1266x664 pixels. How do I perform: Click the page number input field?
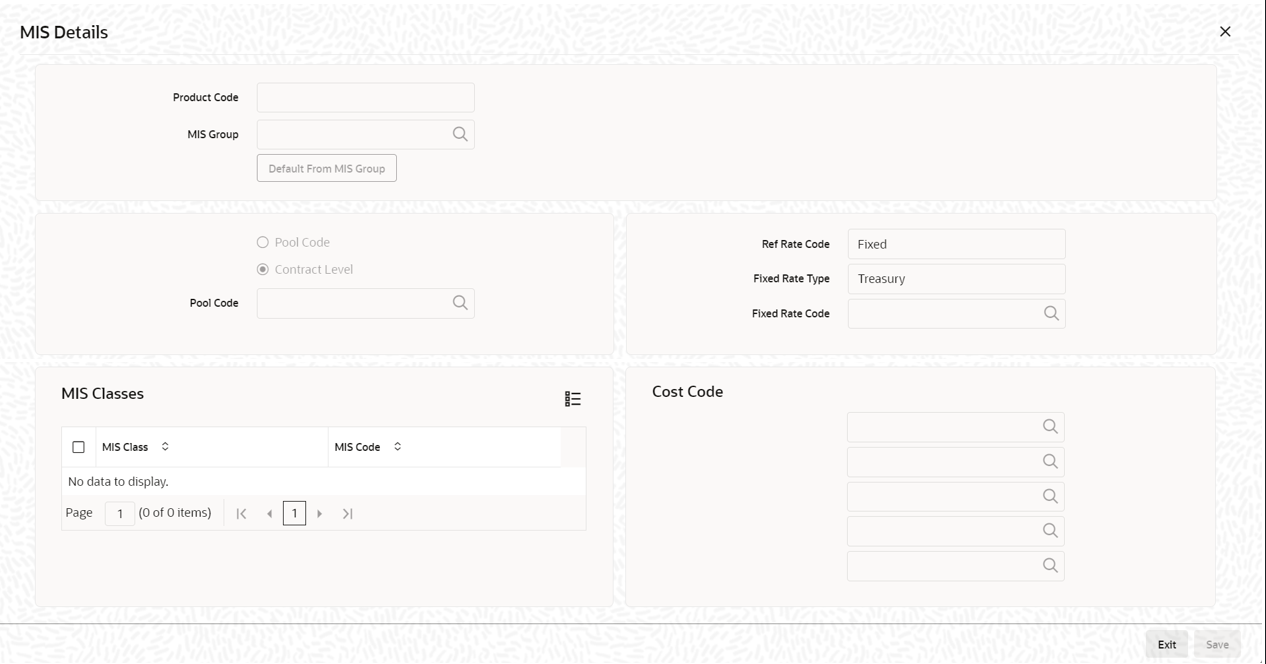tap(119, 513)
